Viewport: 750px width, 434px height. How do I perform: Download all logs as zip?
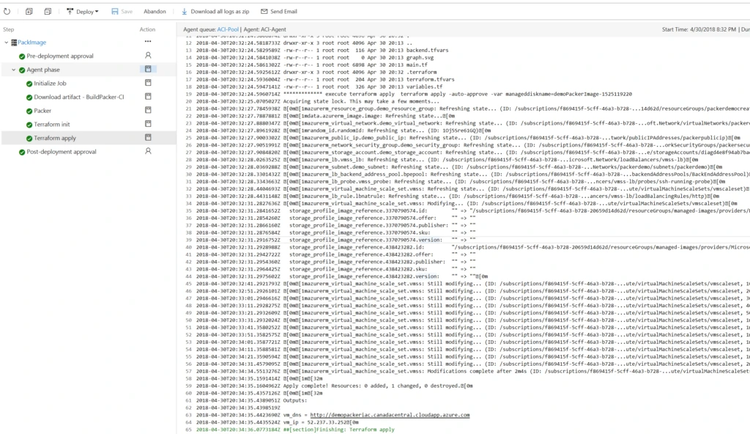[x=215, y=11]
